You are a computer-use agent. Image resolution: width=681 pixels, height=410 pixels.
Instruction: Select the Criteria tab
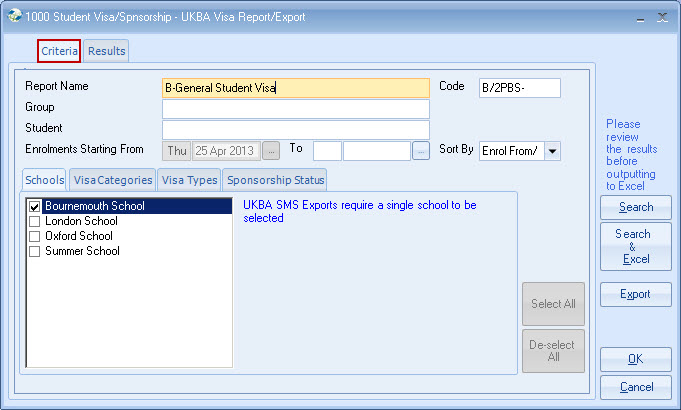(59, 51)
